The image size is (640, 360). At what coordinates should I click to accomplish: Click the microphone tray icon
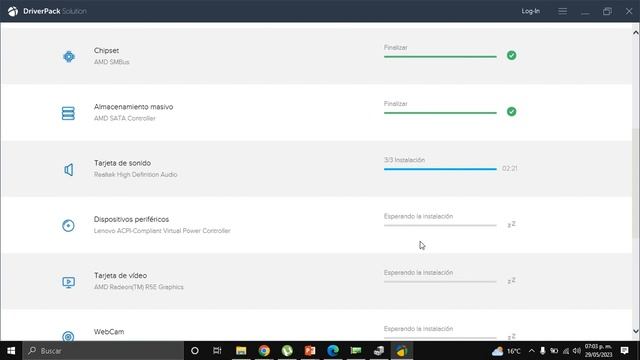tap(542, 351)
